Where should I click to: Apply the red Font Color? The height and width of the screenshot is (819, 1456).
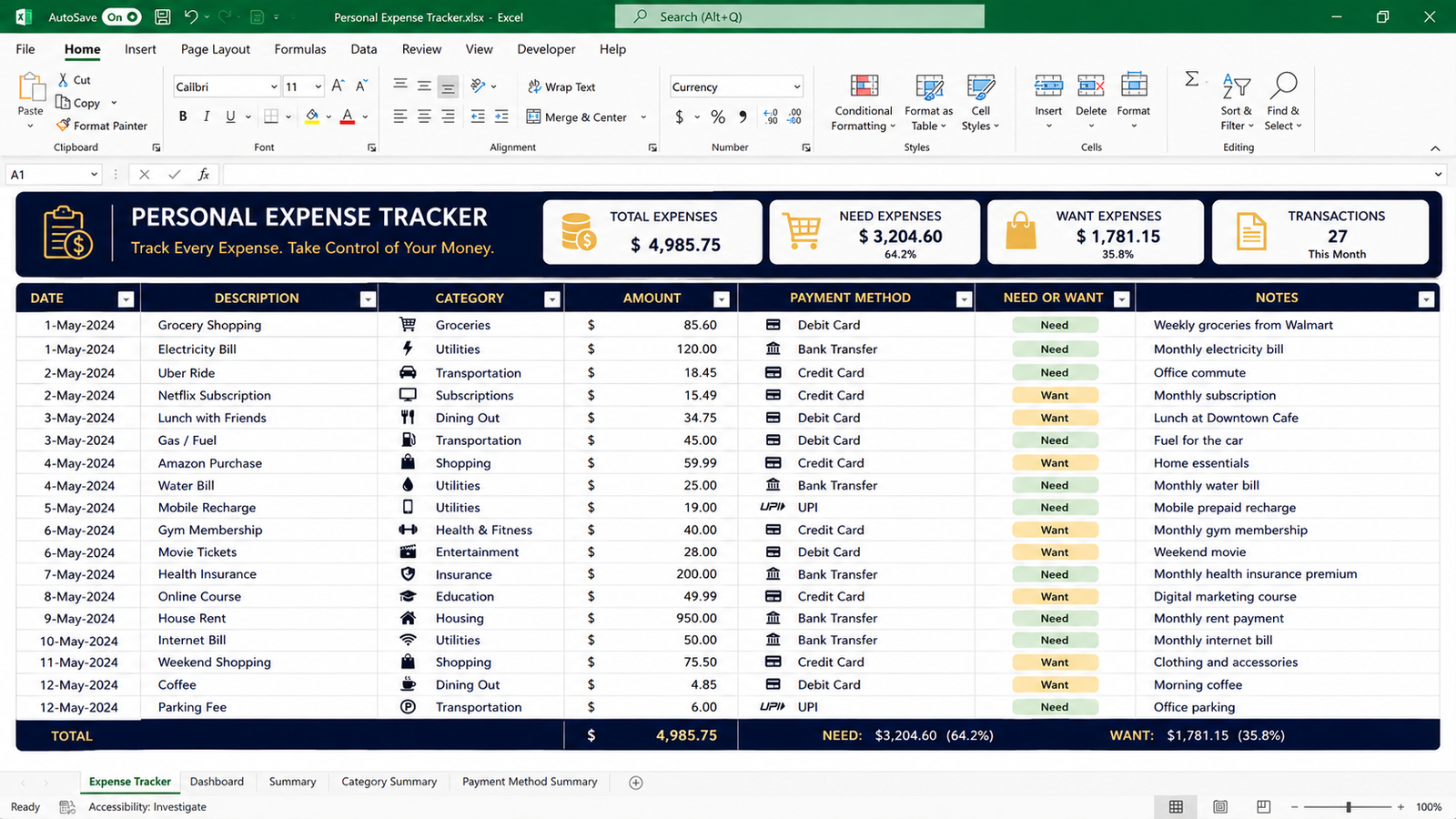pos(347,116)
